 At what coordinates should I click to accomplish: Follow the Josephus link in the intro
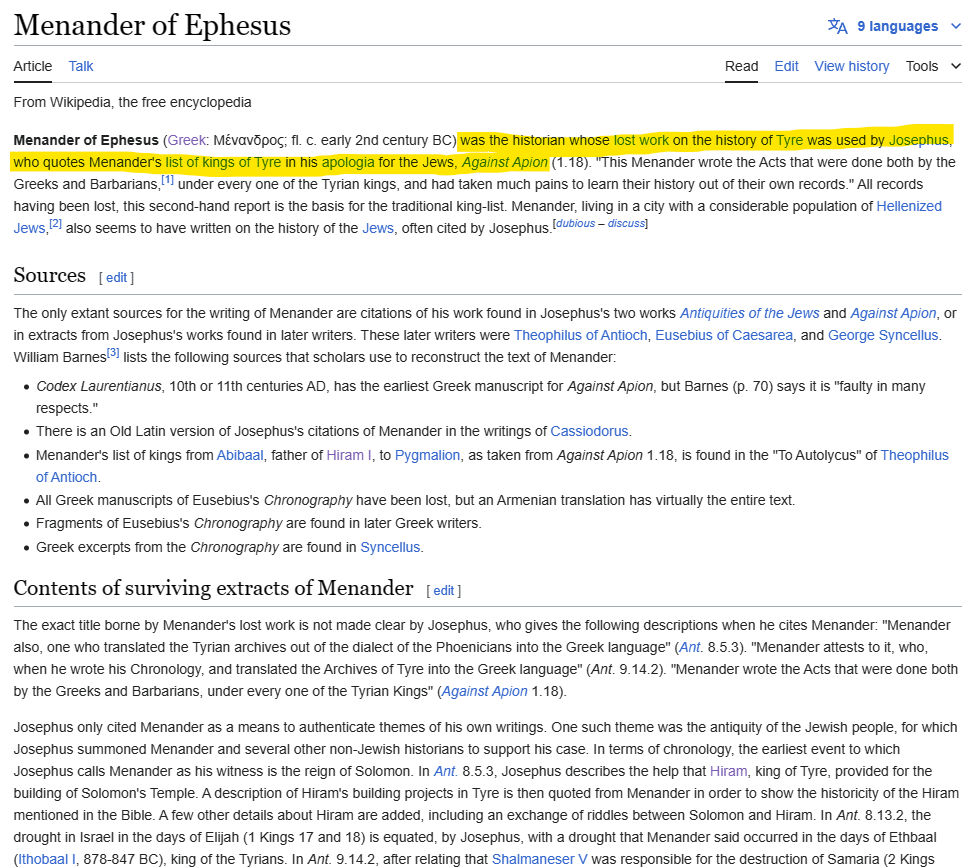[x=919, y=140]
